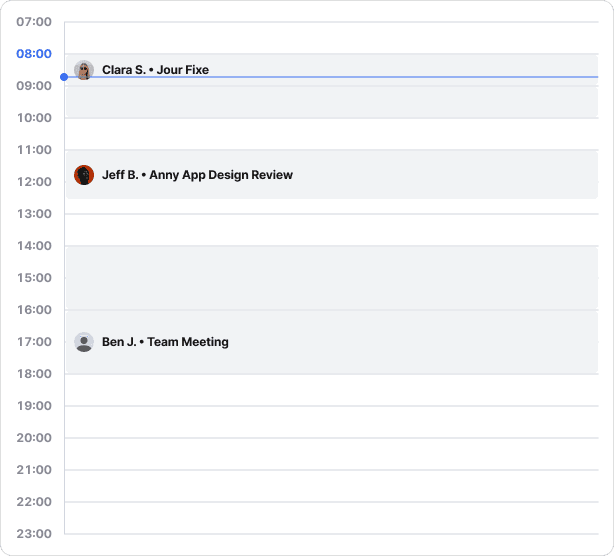Click the 'Anny App Design Review' title text
The image size is (614, 556).
[221, 175]
